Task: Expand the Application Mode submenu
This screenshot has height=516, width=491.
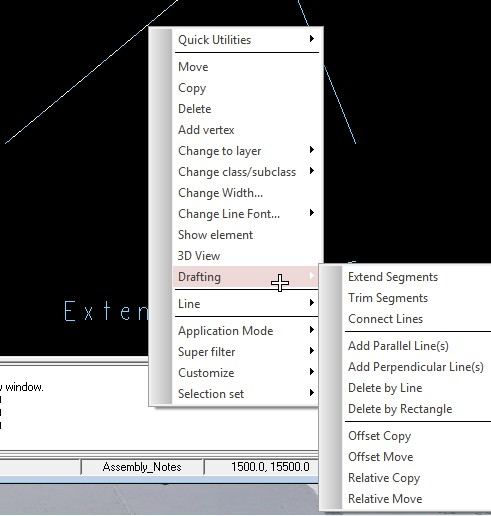Action: [246, 331]
